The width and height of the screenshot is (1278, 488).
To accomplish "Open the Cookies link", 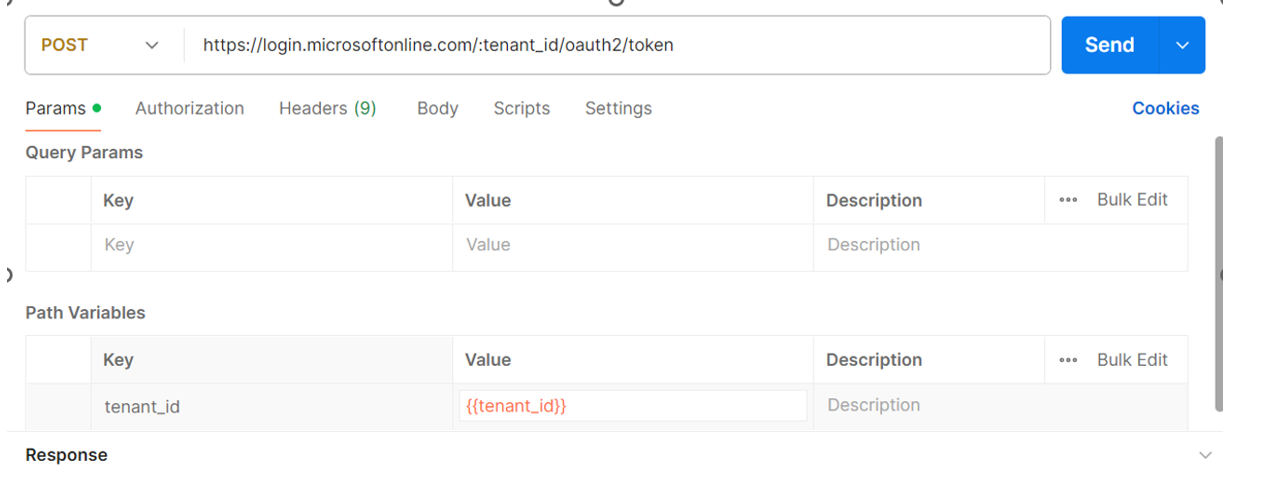I will (x=1165, y=108).
